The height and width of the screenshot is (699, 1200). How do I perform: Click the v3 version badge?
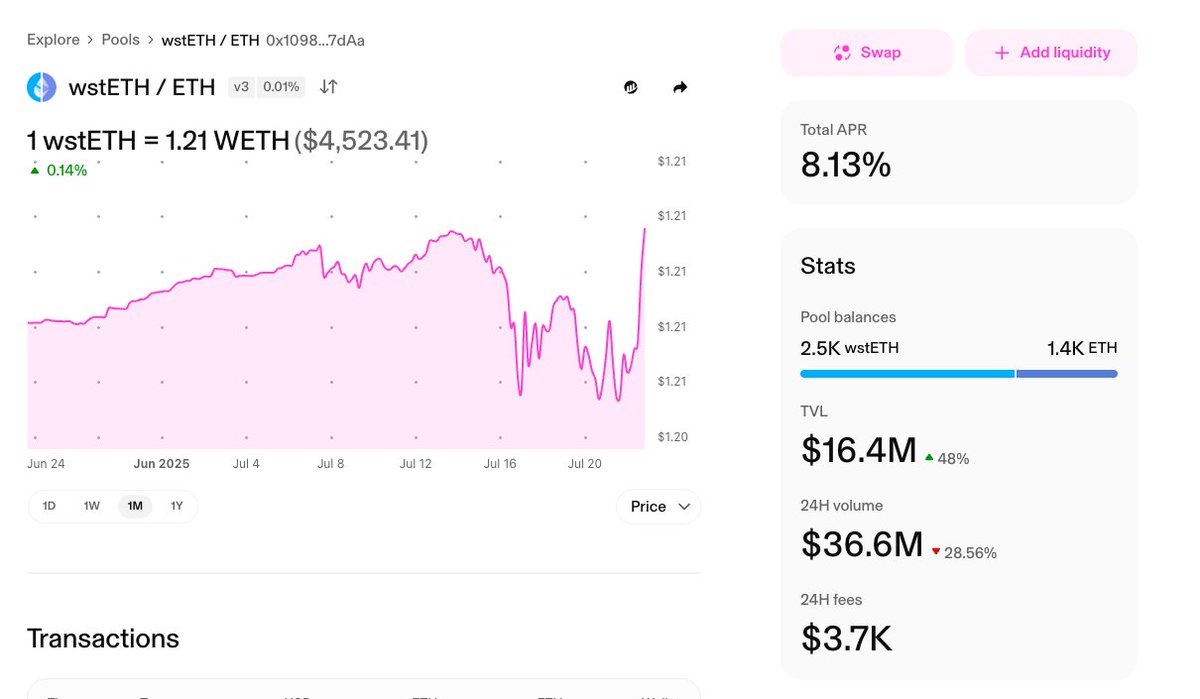tap(241, 87)
